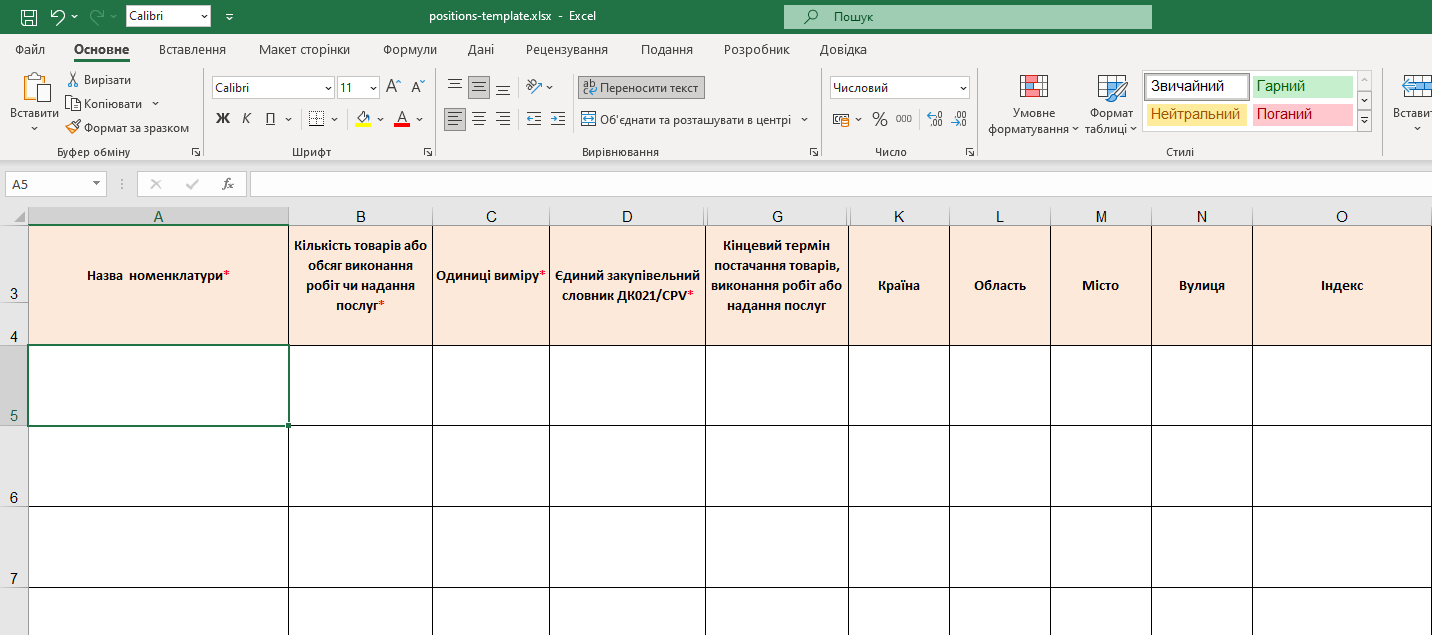The image size is (1432, 635).
Task: Click the Пошук search field
Action: click(x=967, y=17)
